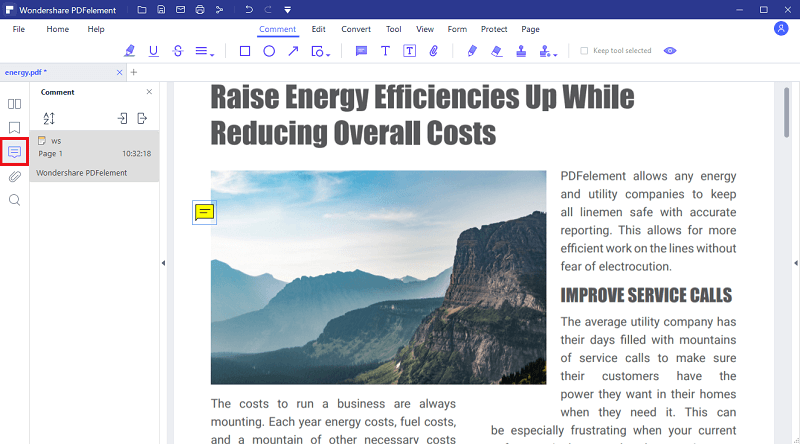Open the Edit tab
Image resolution: width=800 pixels, height=444 pixels.
click(318, 29)
